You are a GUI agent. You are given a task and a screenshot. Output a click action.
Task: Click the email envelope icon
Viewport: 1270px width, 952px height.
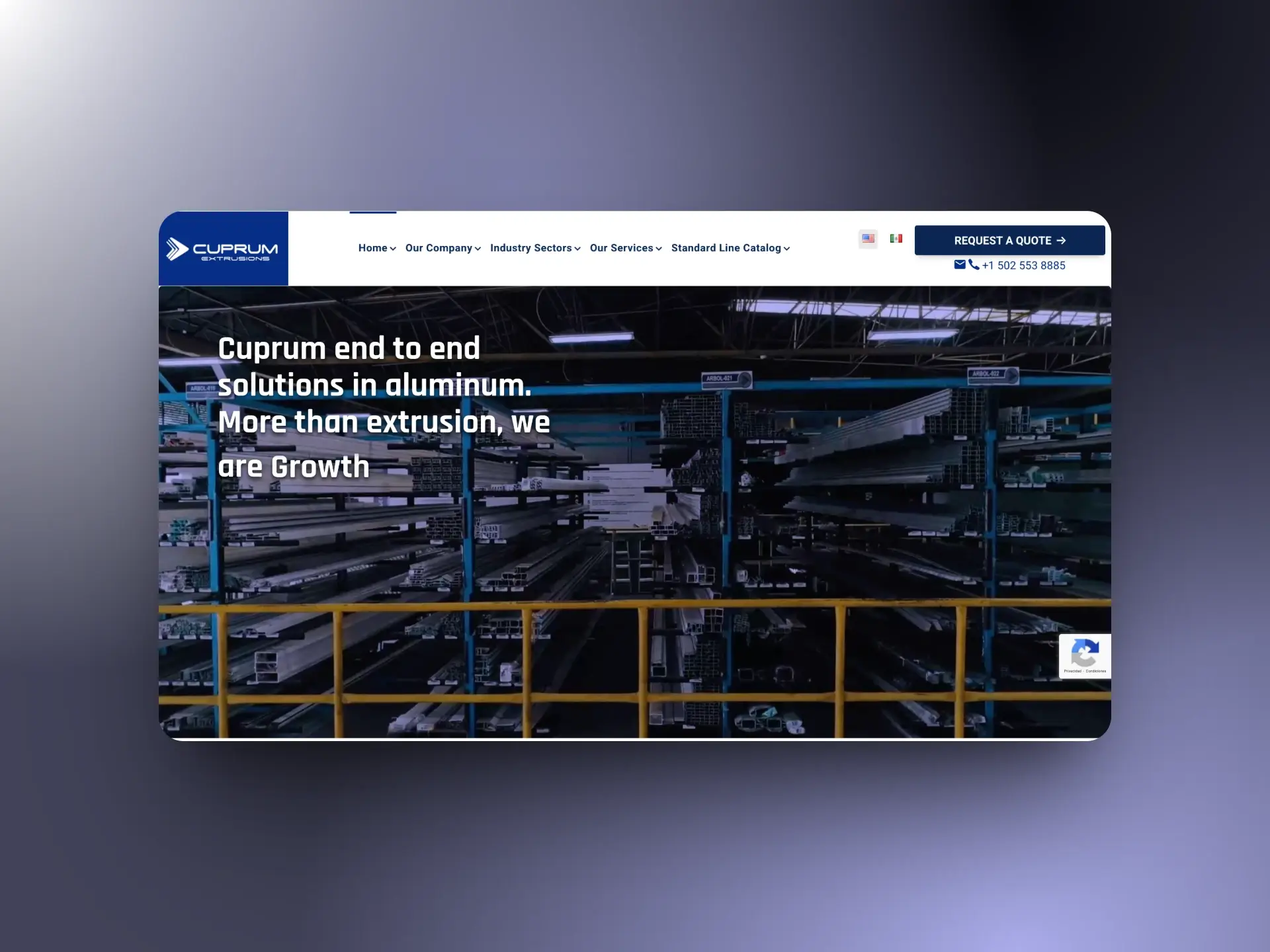[960, 264]
